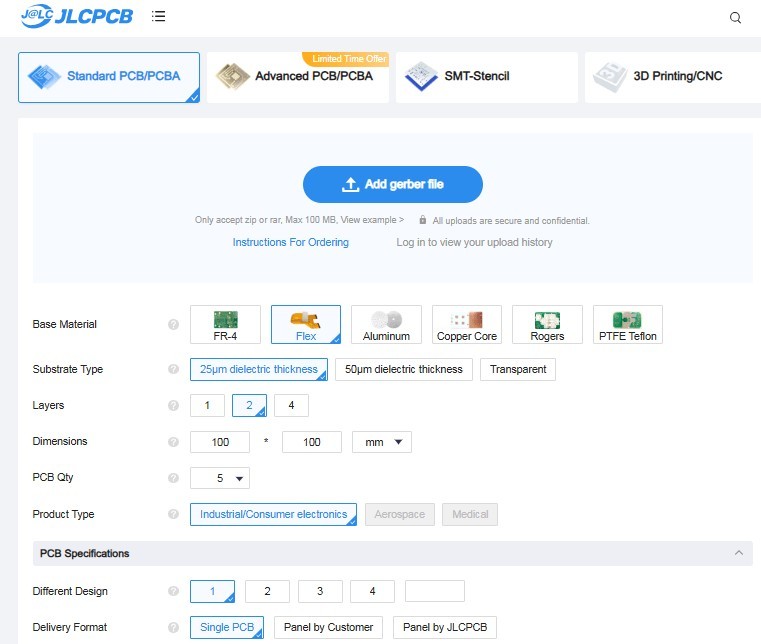Screen dimensions: 761x644
Task: Open help icon next to Base Material
Action: [x=173, y=324]
